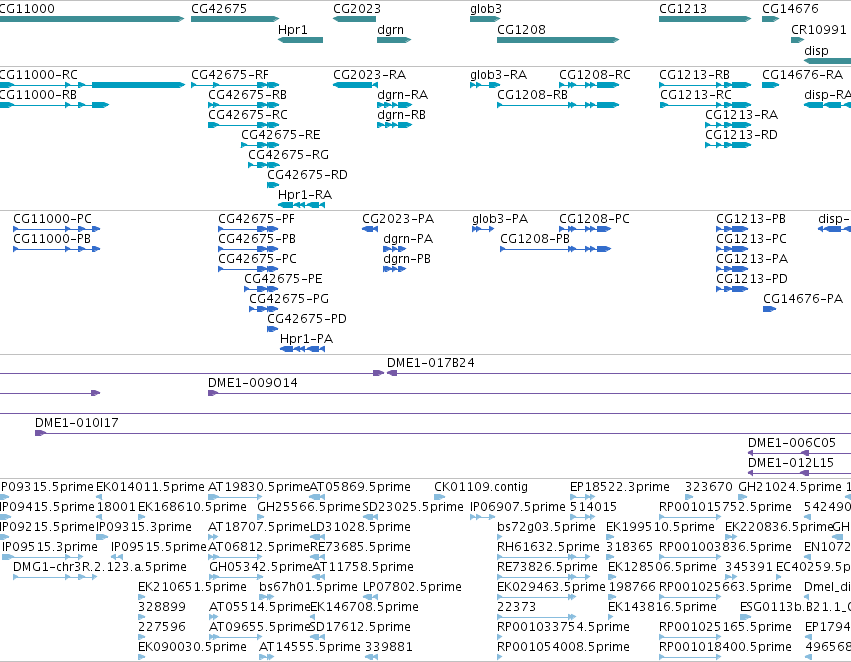This screenshot has width=851, height=662.
Task: Open the CG2023-PA protein label
Action: tap(398, 219)
